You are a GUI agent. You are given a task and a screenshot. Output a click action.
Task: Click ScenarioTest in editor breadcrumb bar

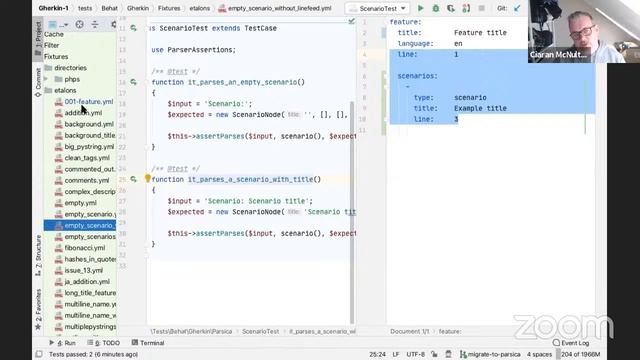[260, 331]
